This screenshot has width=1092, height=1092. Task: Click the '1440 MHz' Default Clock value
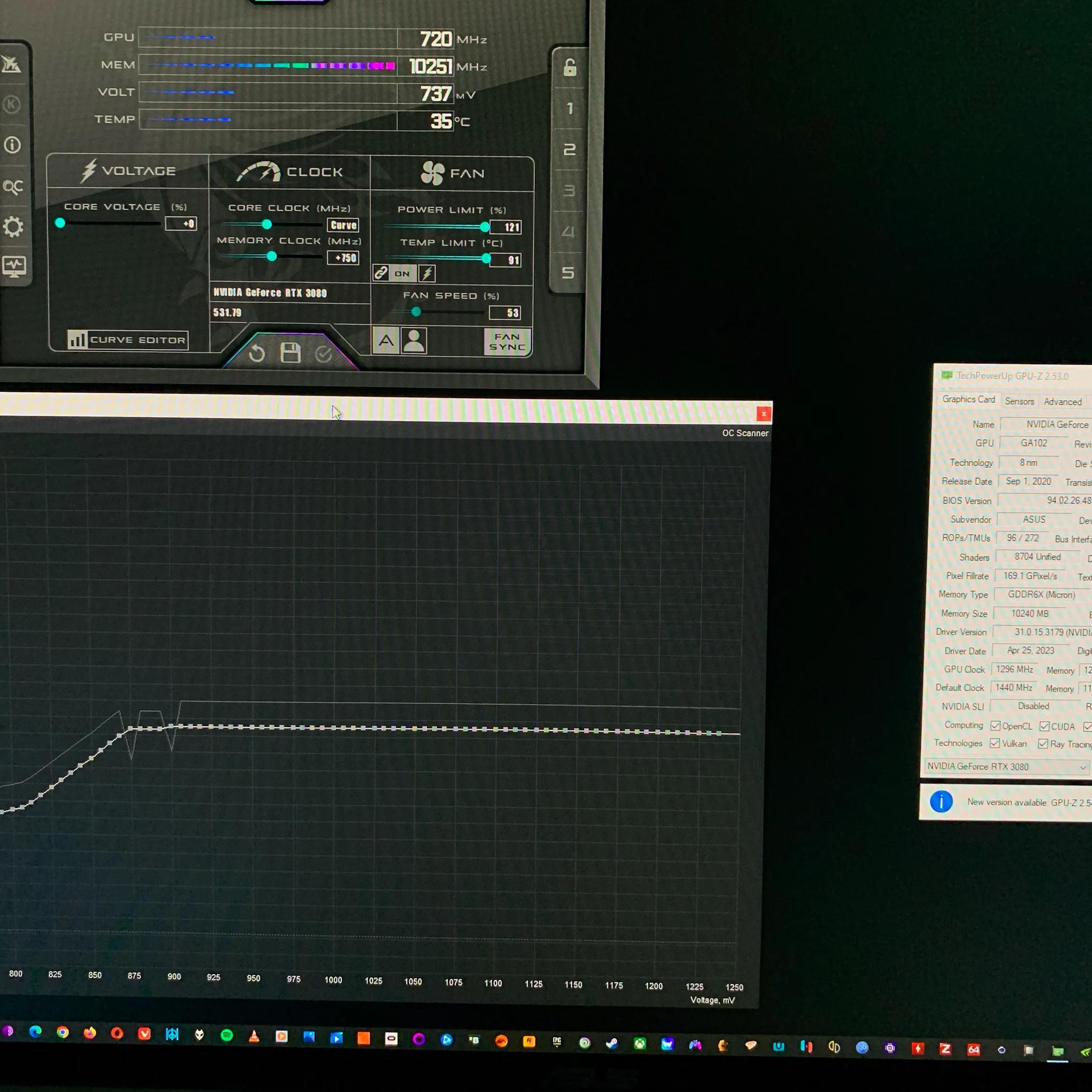[1014, 687]
